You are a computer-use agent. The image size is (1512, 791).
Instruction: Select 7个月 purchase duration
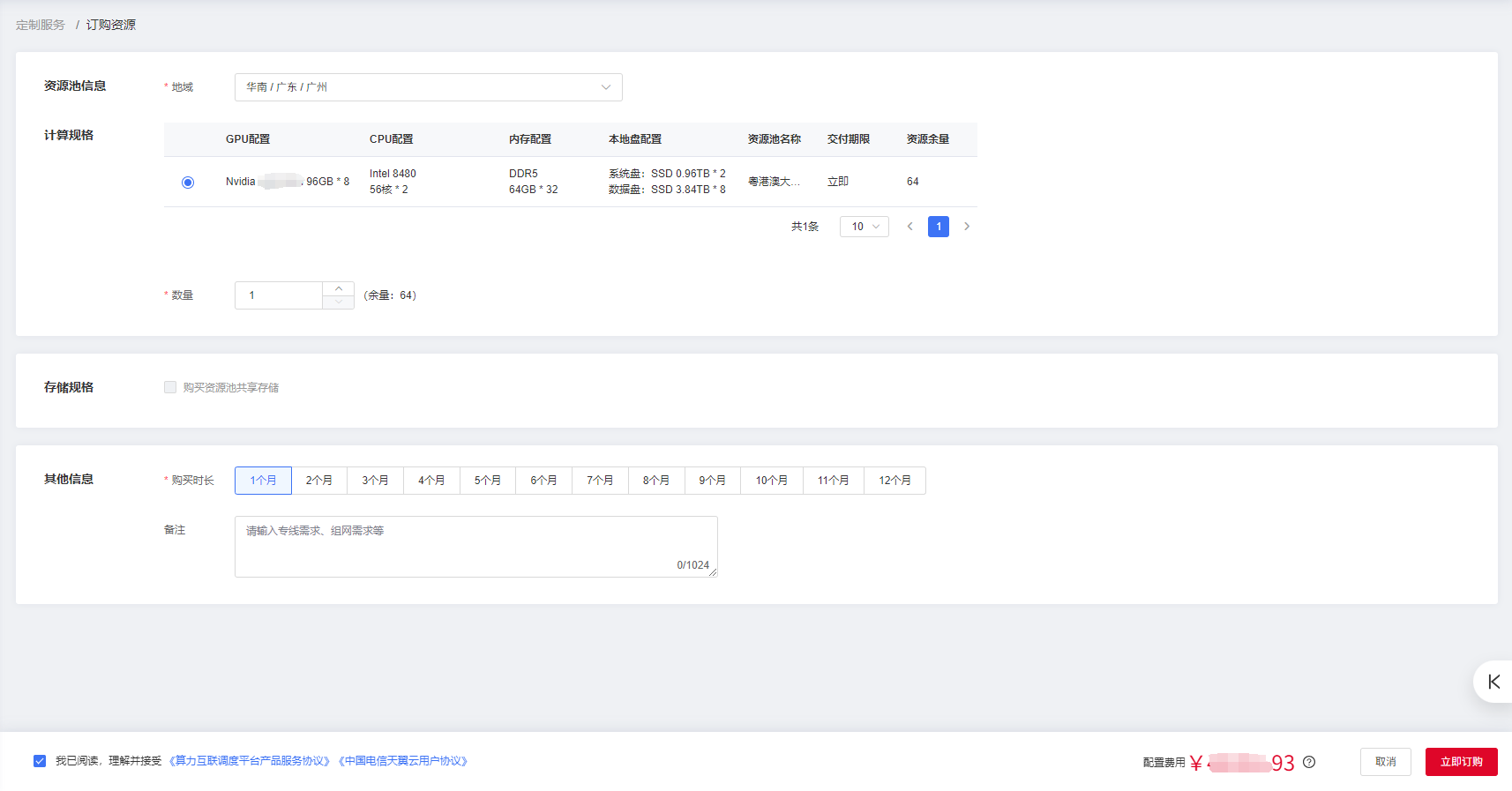[600, 481]
